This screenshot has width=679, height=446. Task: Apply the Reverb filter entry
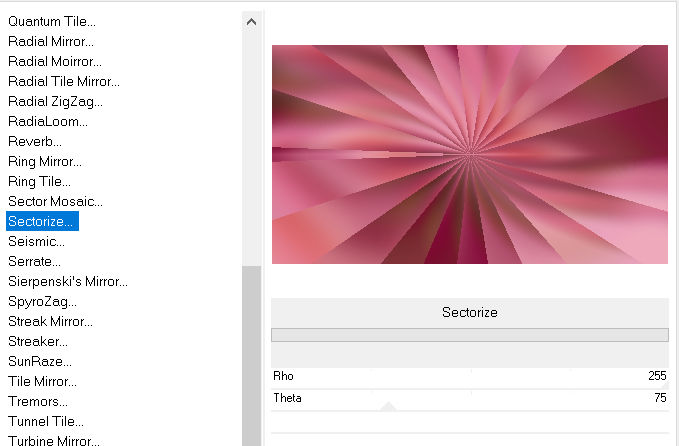35,141
